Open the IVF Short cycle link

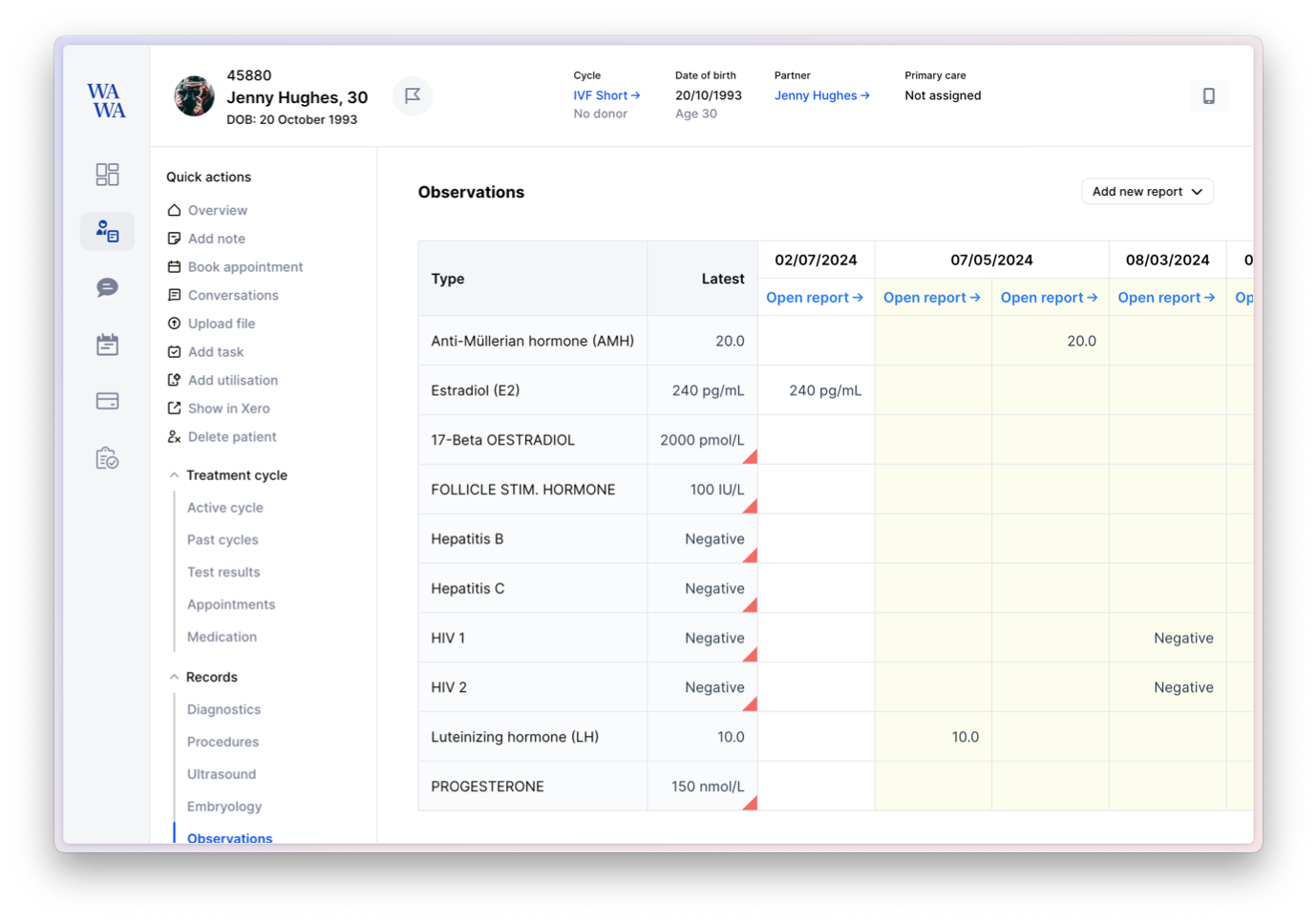(606, 95)
